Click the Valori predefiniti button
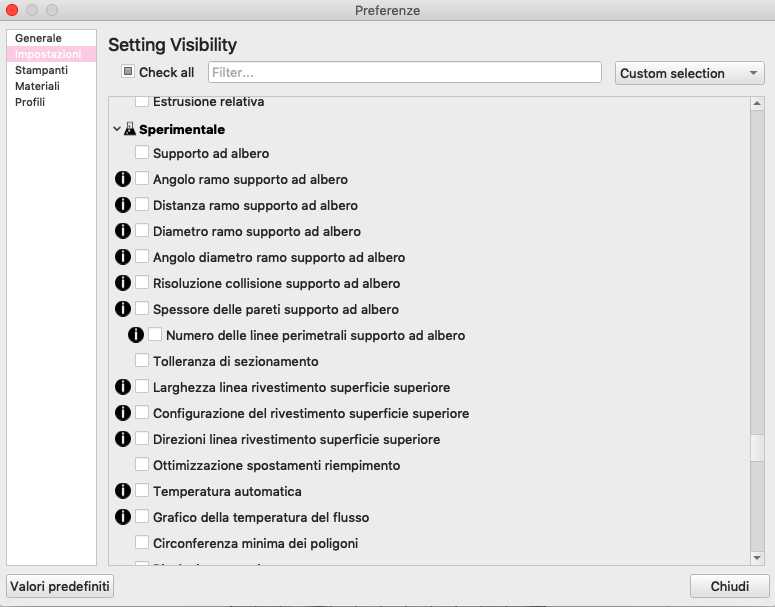775x607 pixels. [x=60, y=586]
